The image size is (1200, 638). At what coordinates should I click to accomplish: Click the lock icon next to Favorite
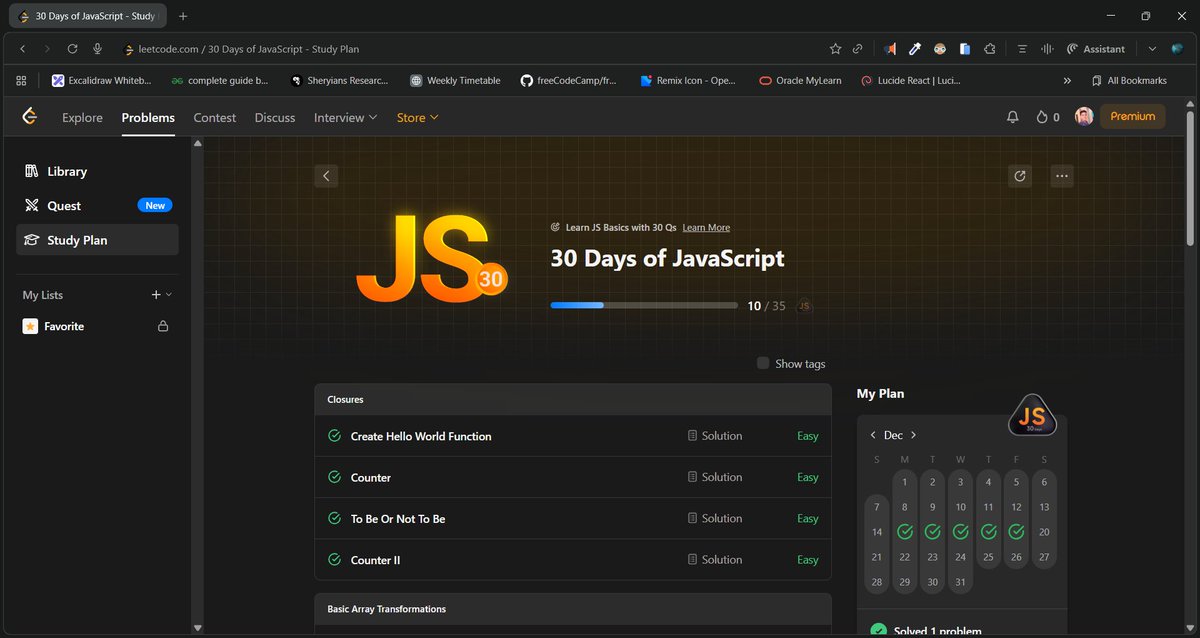tap(163, 326)
